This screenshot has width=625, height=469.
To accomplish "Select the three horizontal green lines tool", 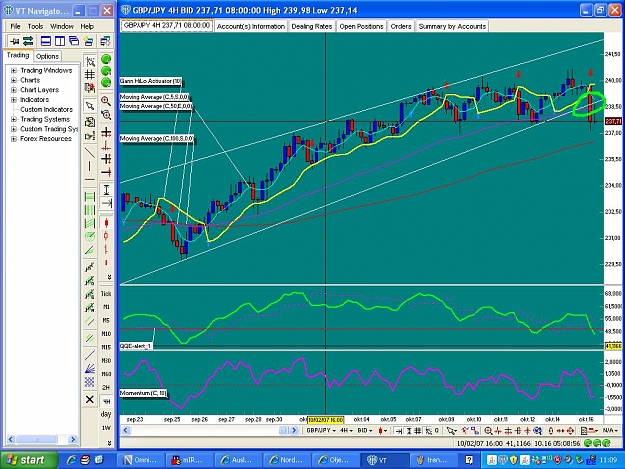I will (90, 196).
